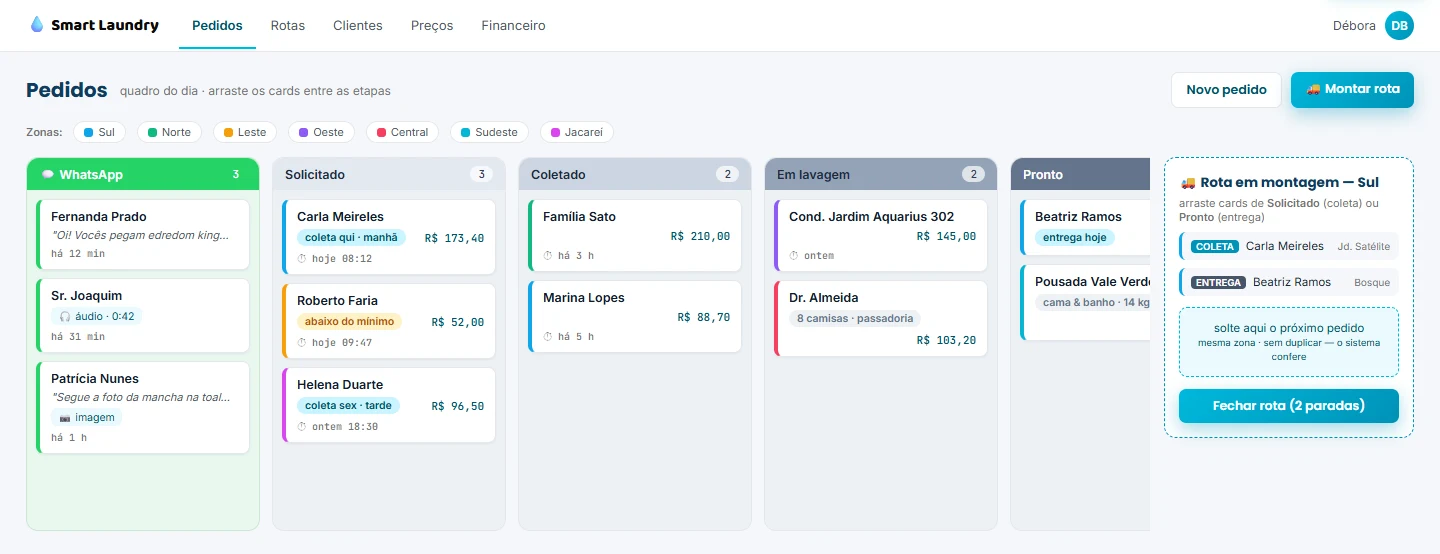Toggle the Leste zone filter
The height and width of the screenshot is (554, 1440).
click(245, 132)
